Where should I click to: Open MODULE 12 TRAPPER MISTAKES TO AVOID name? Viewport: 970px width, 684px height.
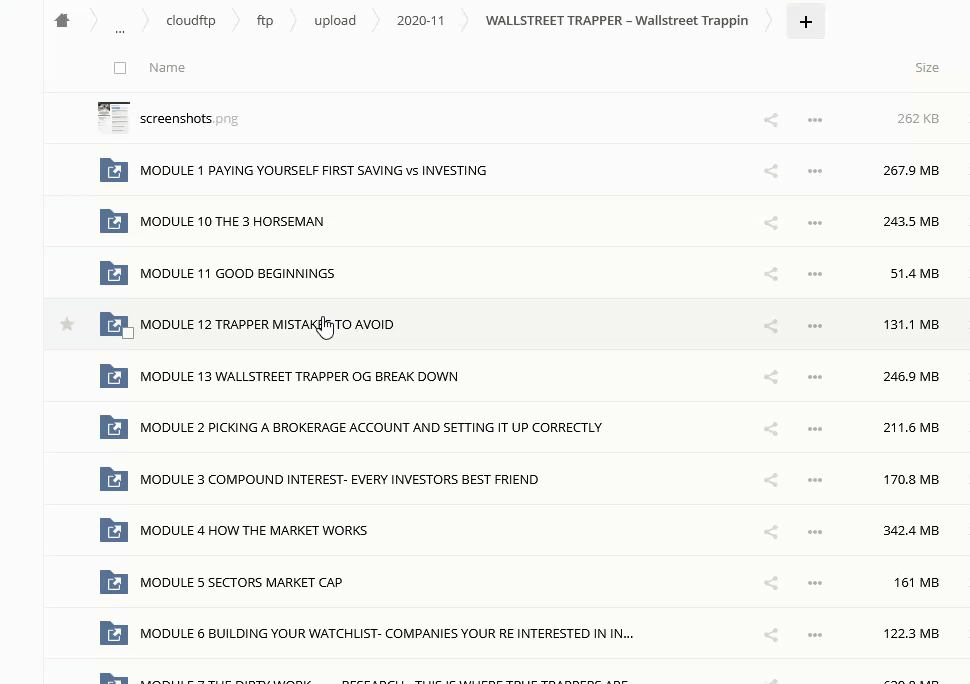point(267,324)
